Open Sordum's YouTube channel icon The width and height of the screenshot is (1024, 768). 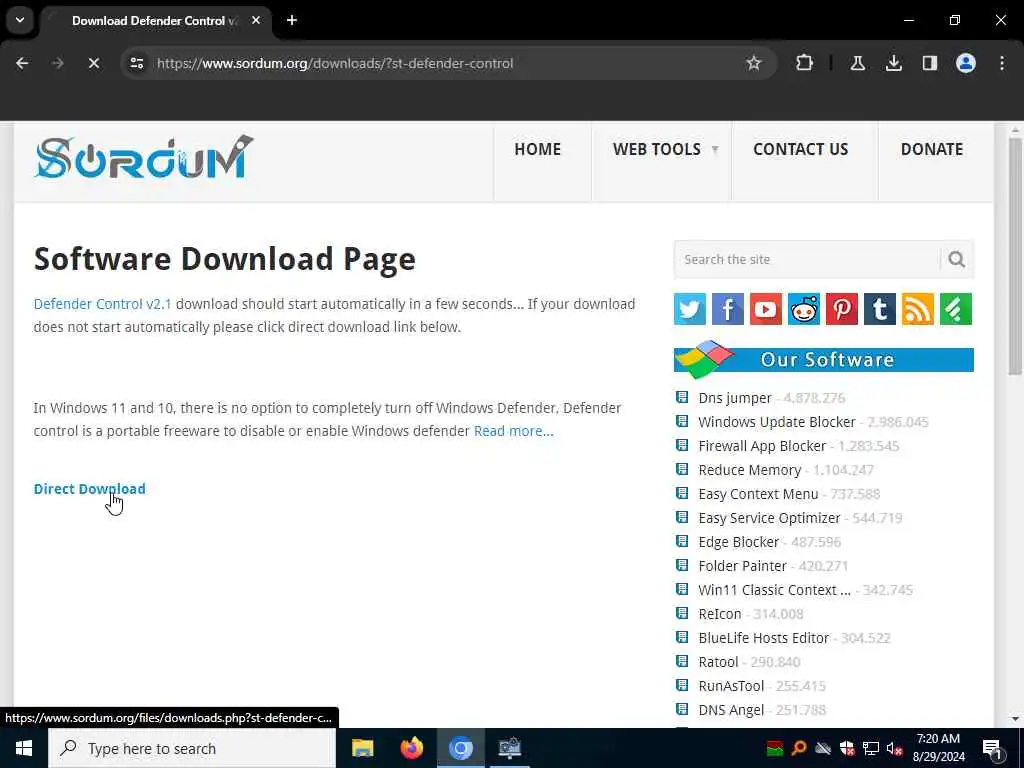(x=765, y=309)
